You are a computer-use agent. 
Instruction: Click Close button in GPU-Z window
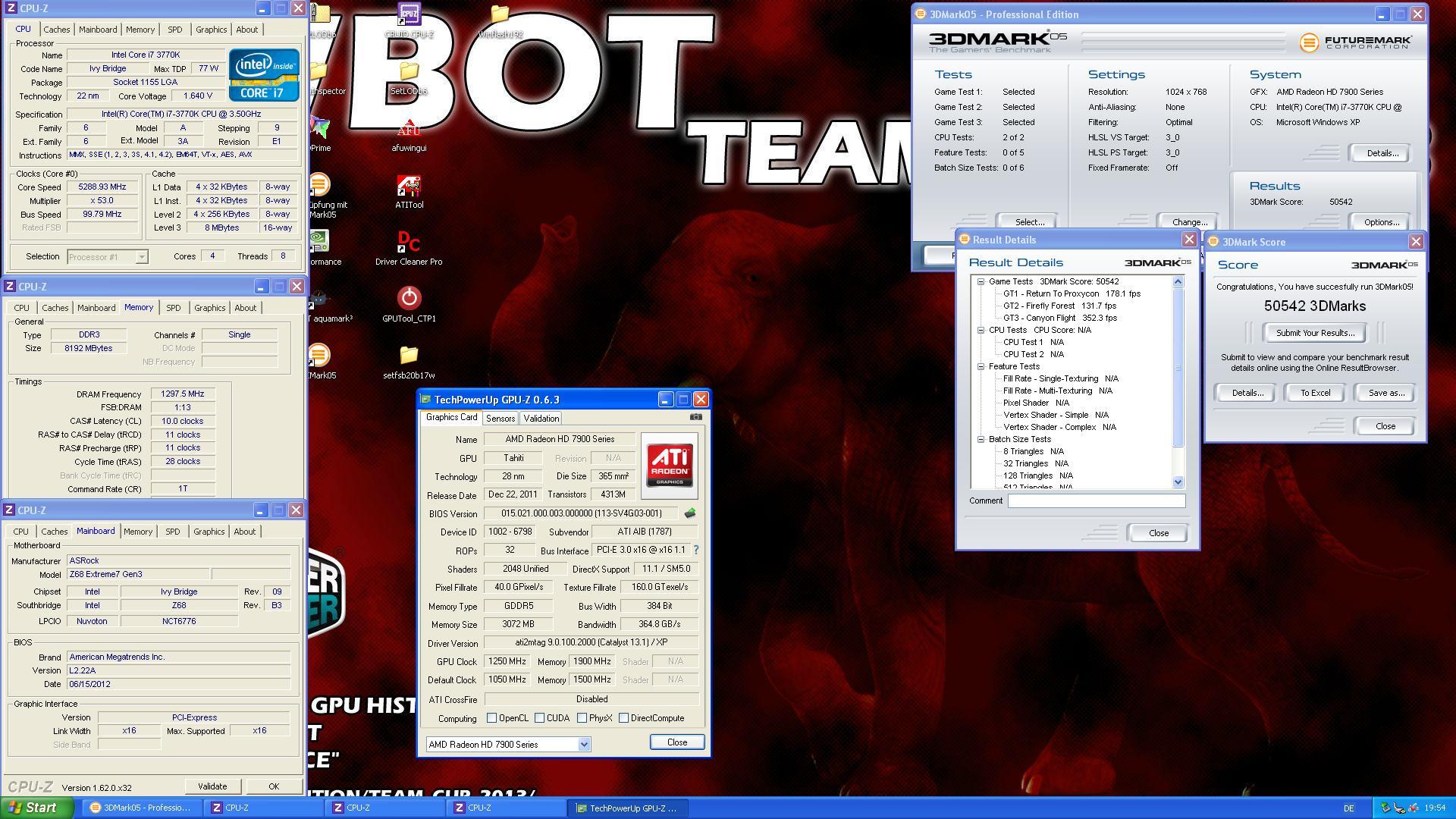point(677,742)
